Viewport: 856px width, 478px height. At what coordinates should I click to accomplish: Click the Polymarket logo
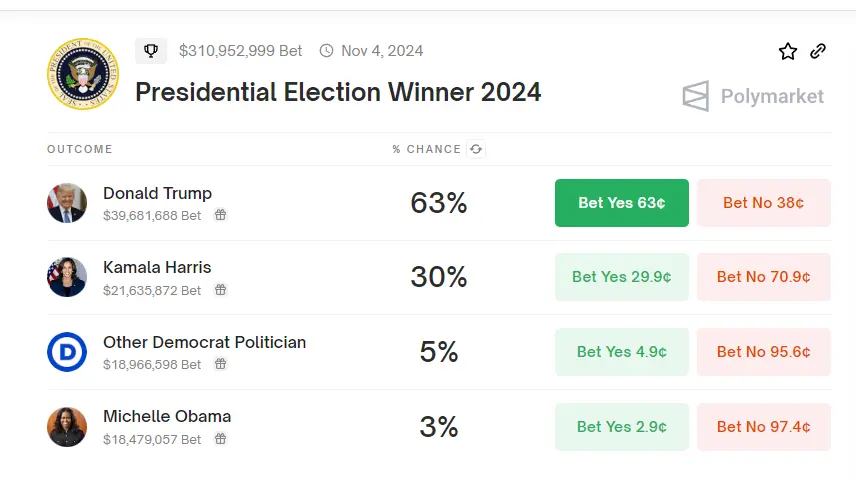point(753,96)
